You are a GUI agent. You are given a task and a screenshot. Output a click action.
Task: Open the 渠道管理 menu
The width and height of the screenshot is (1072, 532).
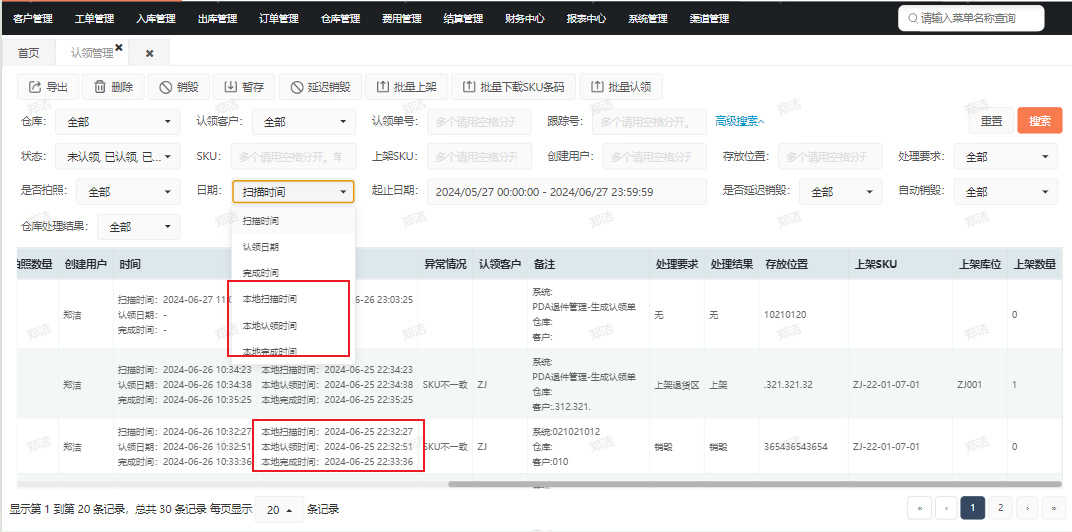pyautogui.click(x=710, y=18)
